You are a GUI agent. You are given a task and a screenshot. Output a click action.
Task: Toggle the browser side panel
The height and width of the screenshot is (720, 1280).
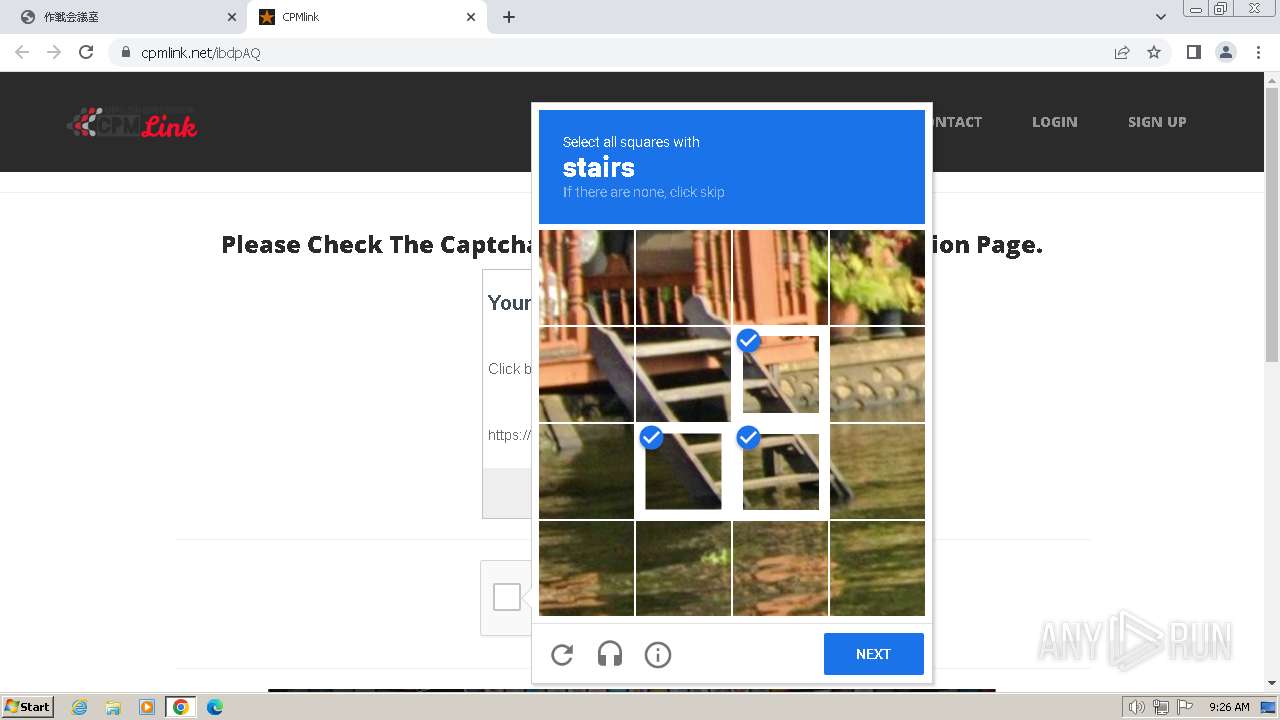coord(1193,52)
